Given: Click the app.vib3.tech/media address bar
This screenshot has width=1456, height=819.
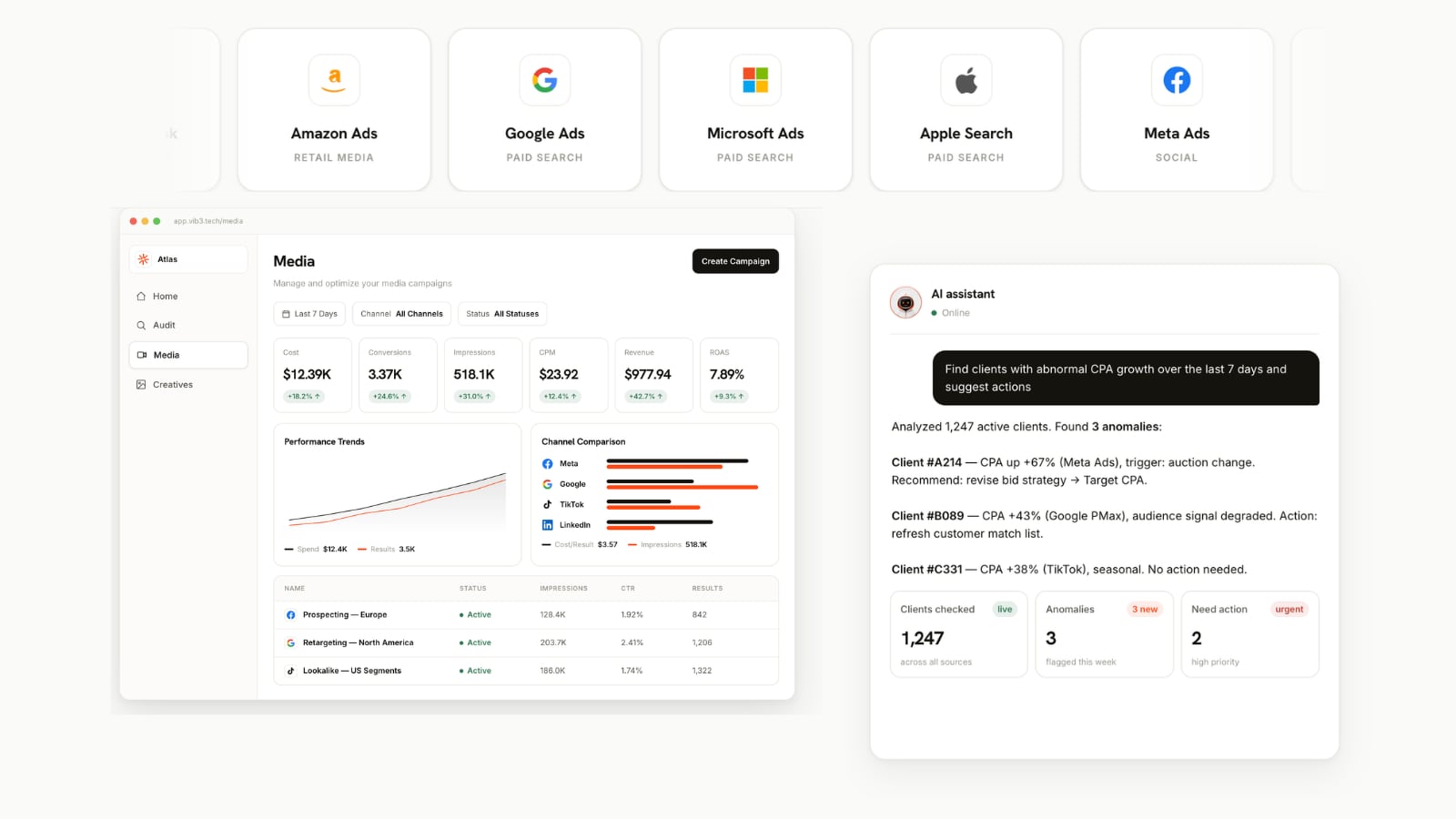Looking at the screenshot, I should [x=208, y=221].
